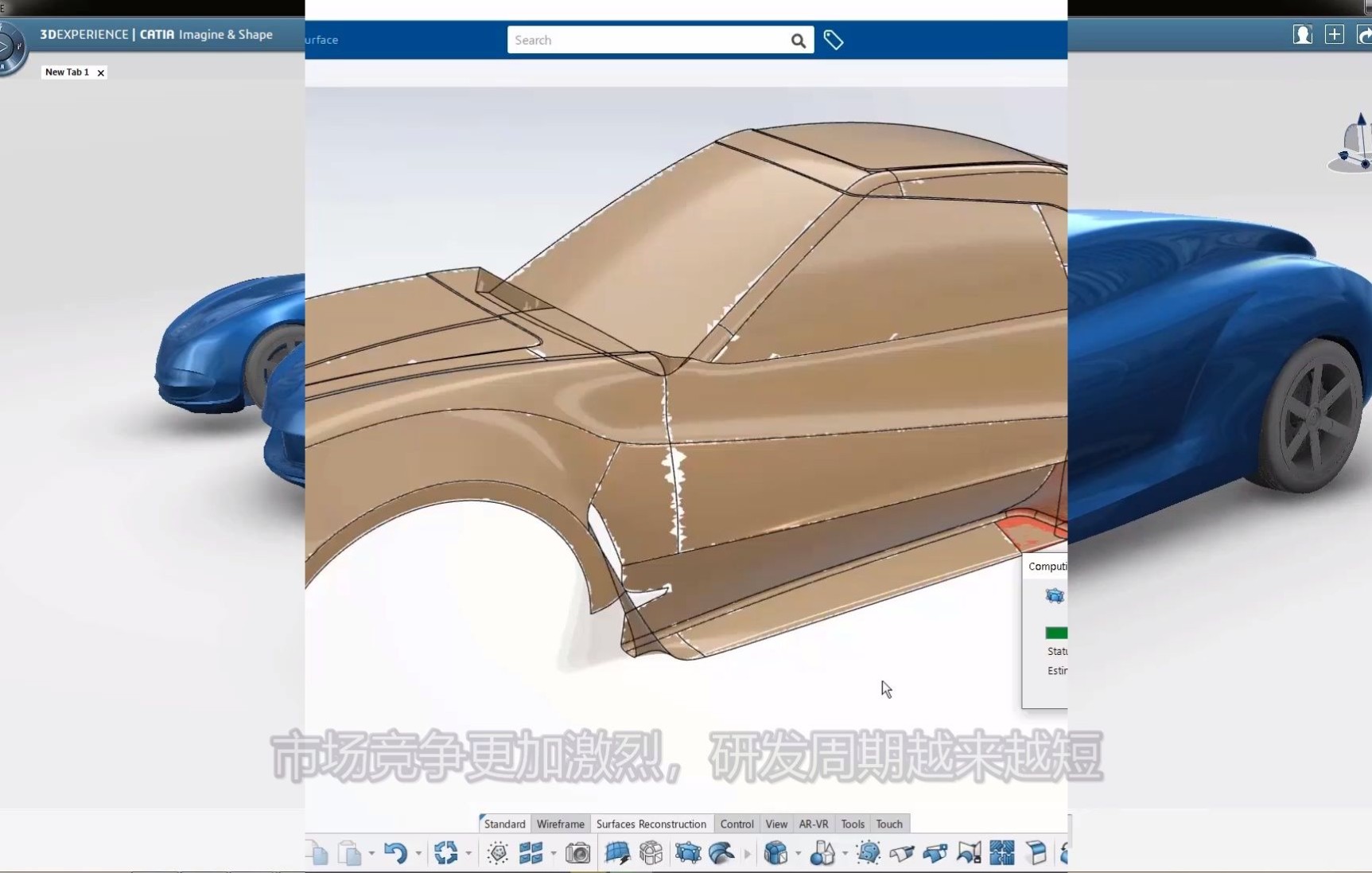Viewport: 1372px width, 873px height.
Task: Click the magnifier search icon
Action: tap(799, 41)
